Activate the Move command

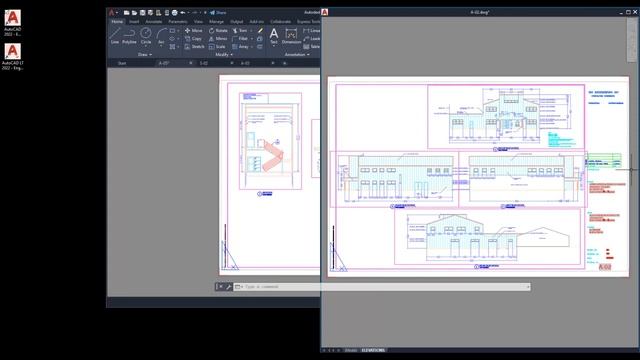tap(193, 31)
